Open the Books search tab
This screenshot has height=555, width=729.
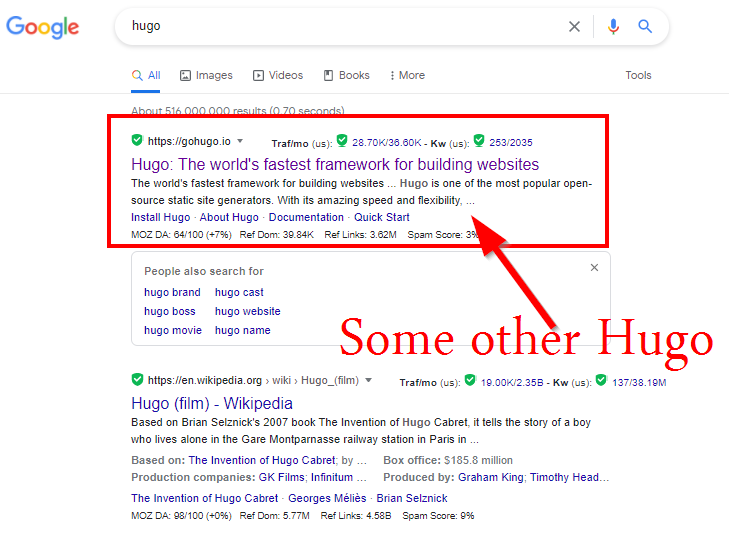click(346, 75)
